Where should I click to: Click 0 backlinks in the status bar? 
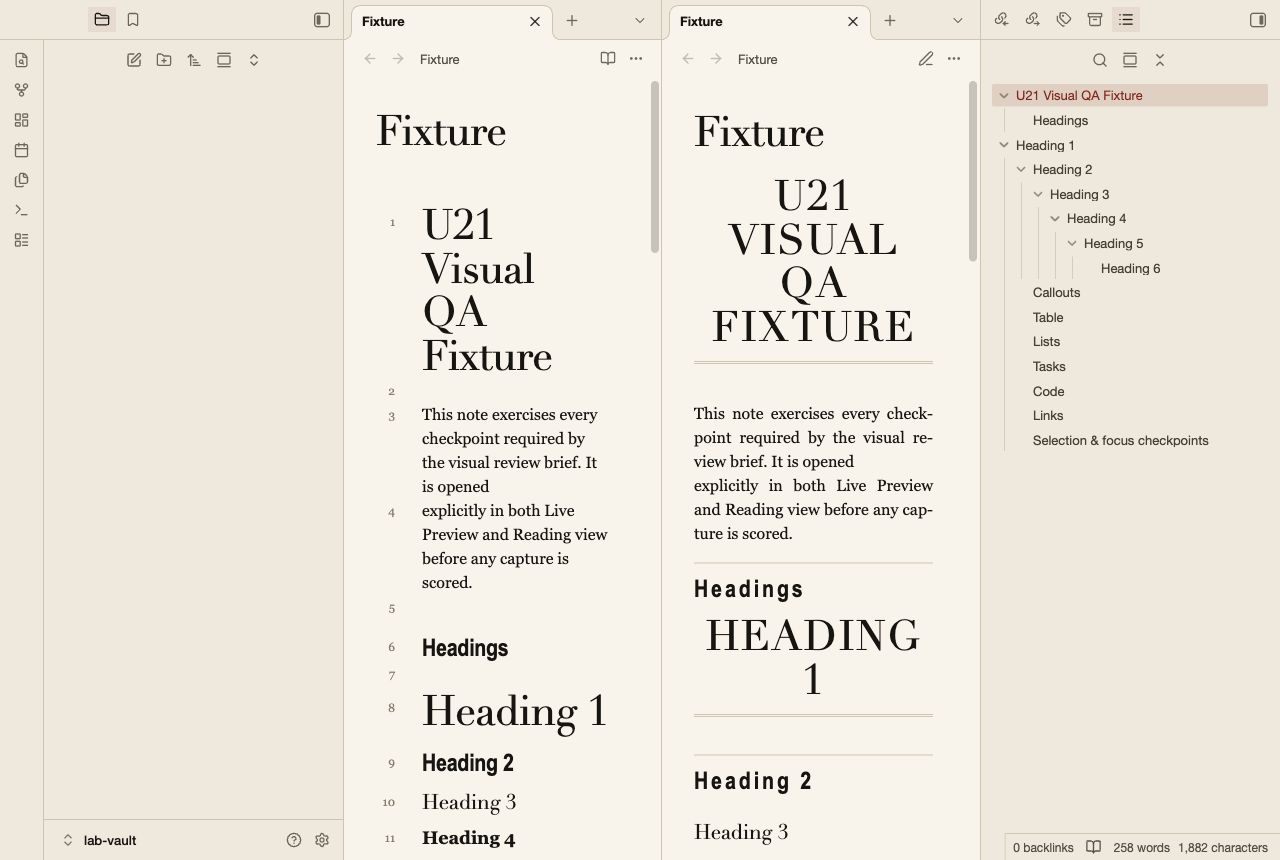[1043, 847]
